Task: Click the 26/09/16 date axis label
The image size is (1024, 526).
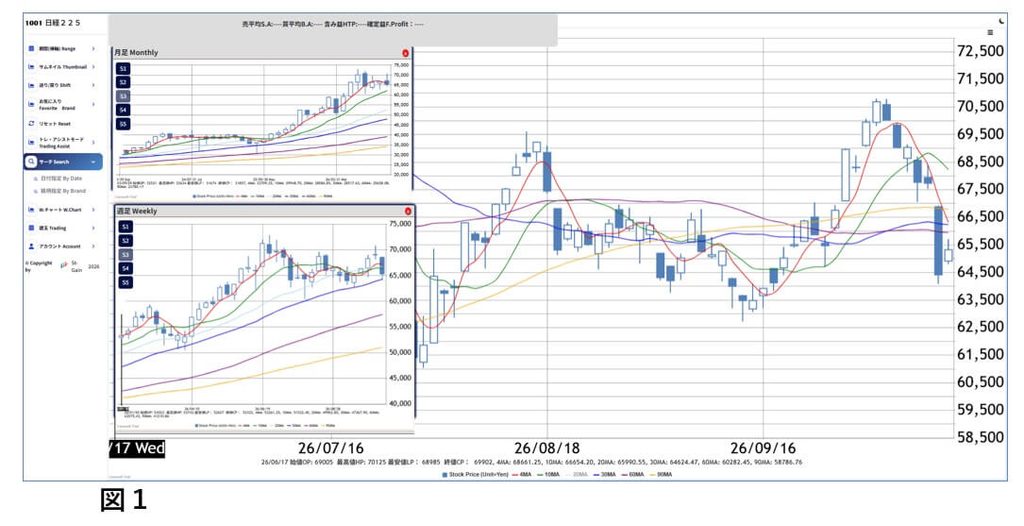Action: (763, 448)
